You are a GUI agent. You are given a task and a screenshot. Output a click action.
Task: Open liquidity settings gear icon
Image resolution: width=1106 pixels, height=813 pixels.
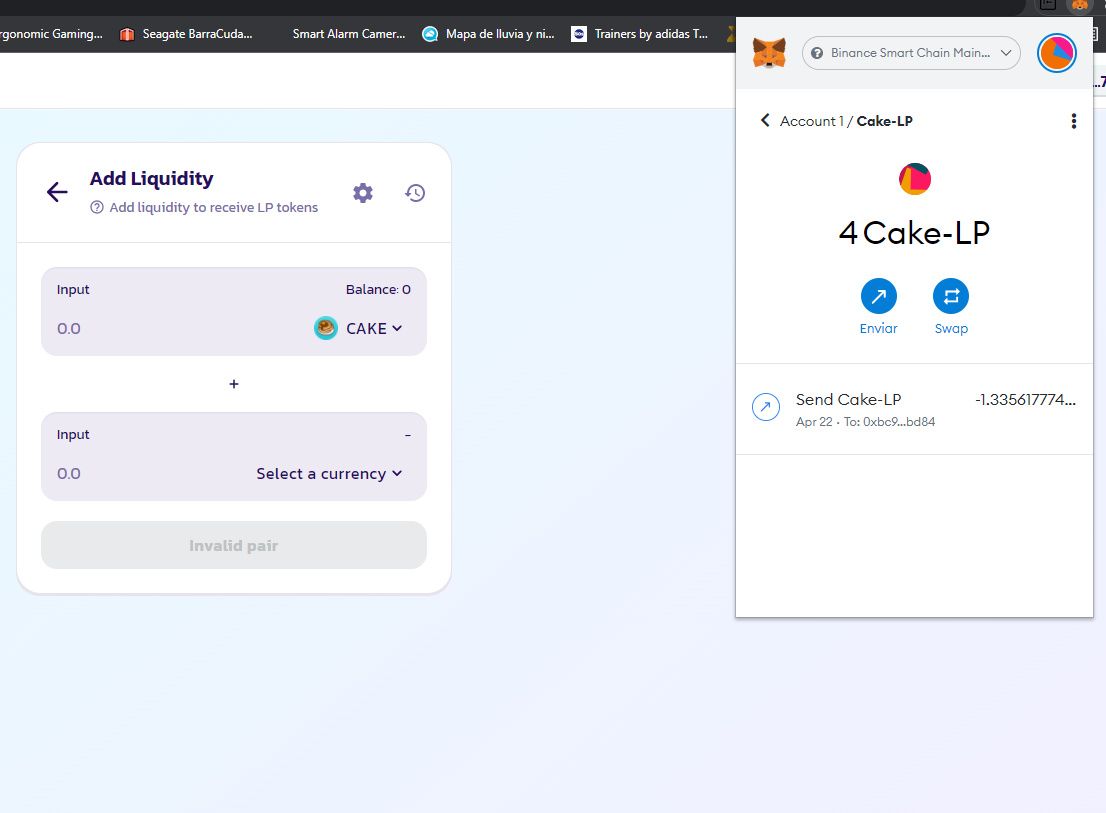click(x=363, y=192)
